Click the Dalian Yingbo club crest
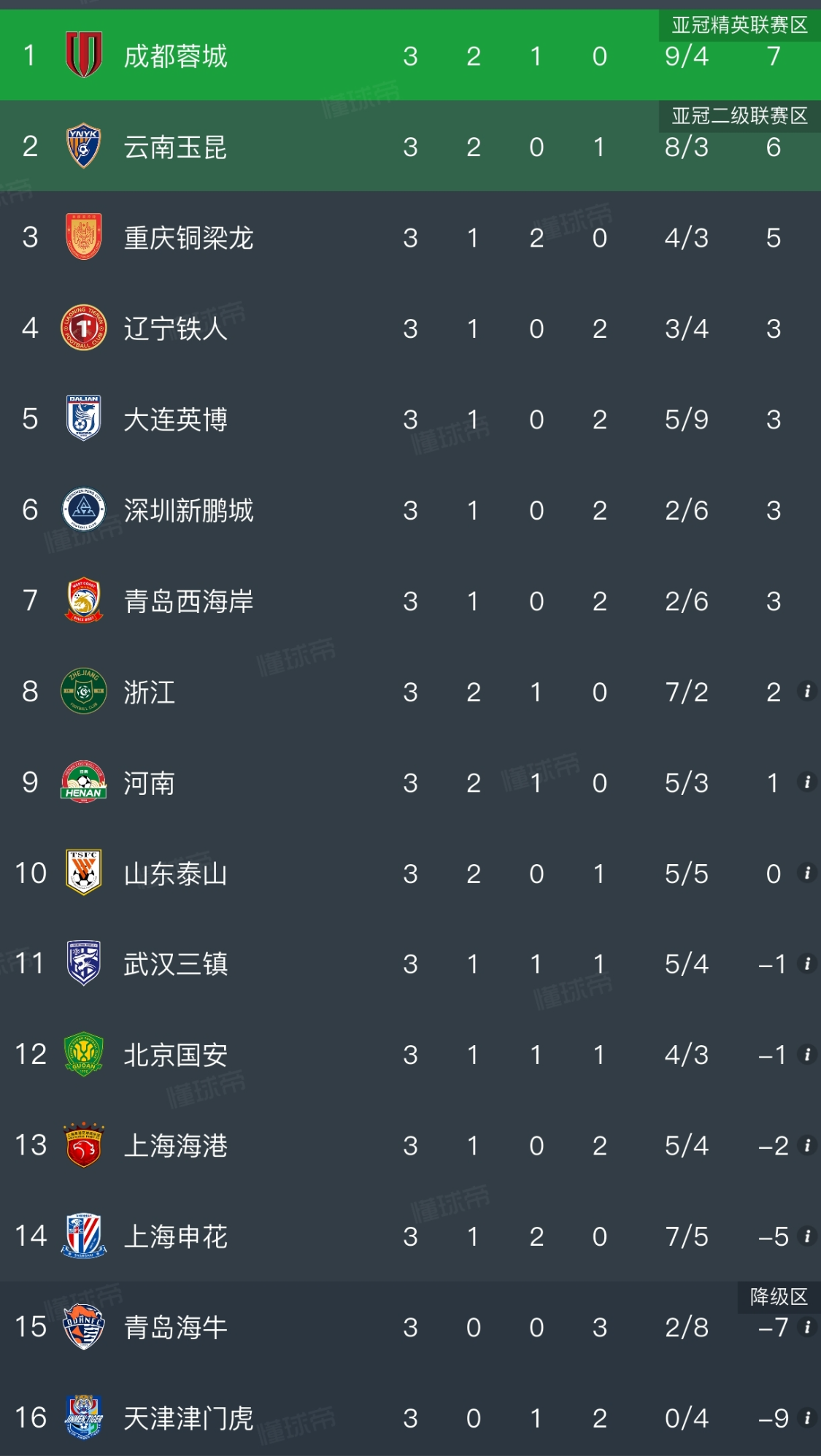821x1456 pixels. (83, 418)
